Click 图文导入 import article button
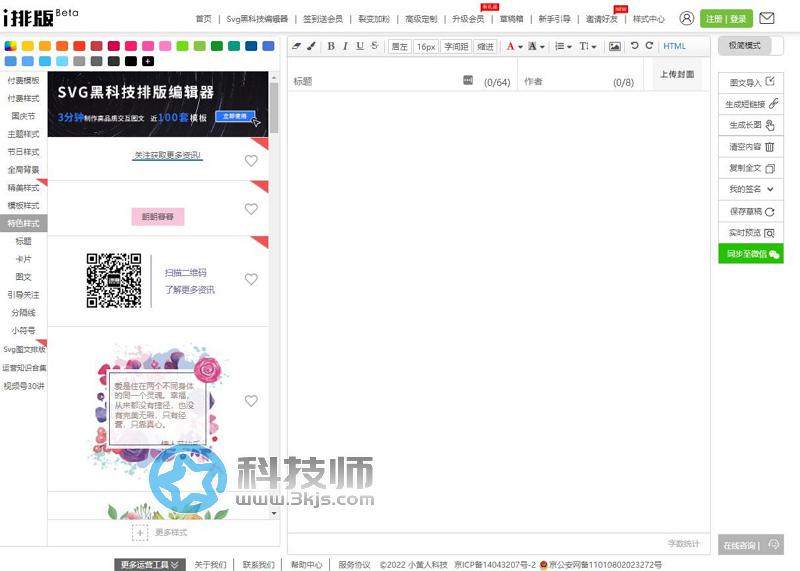The height and width of the screenshot is (571, 800). tap(751, 82)
